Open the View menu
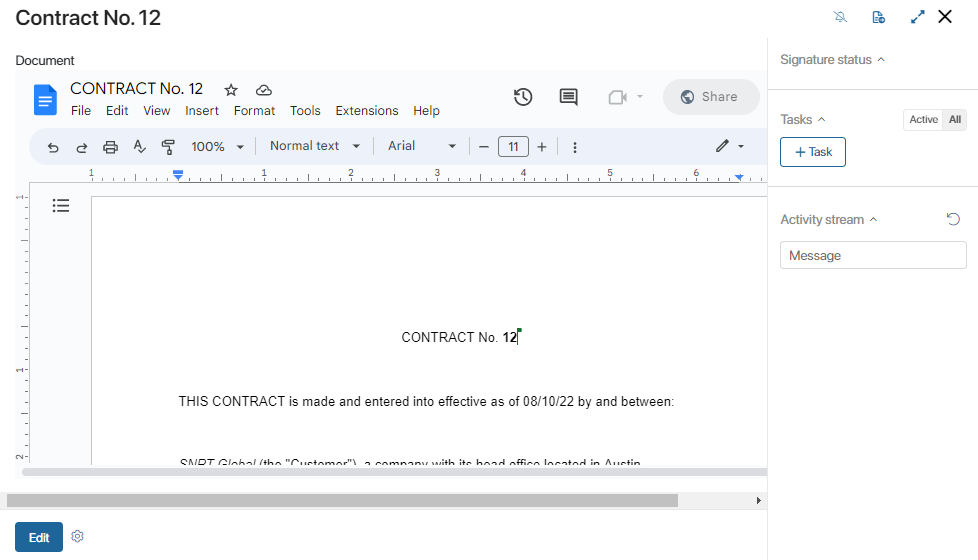 point(157,111)
